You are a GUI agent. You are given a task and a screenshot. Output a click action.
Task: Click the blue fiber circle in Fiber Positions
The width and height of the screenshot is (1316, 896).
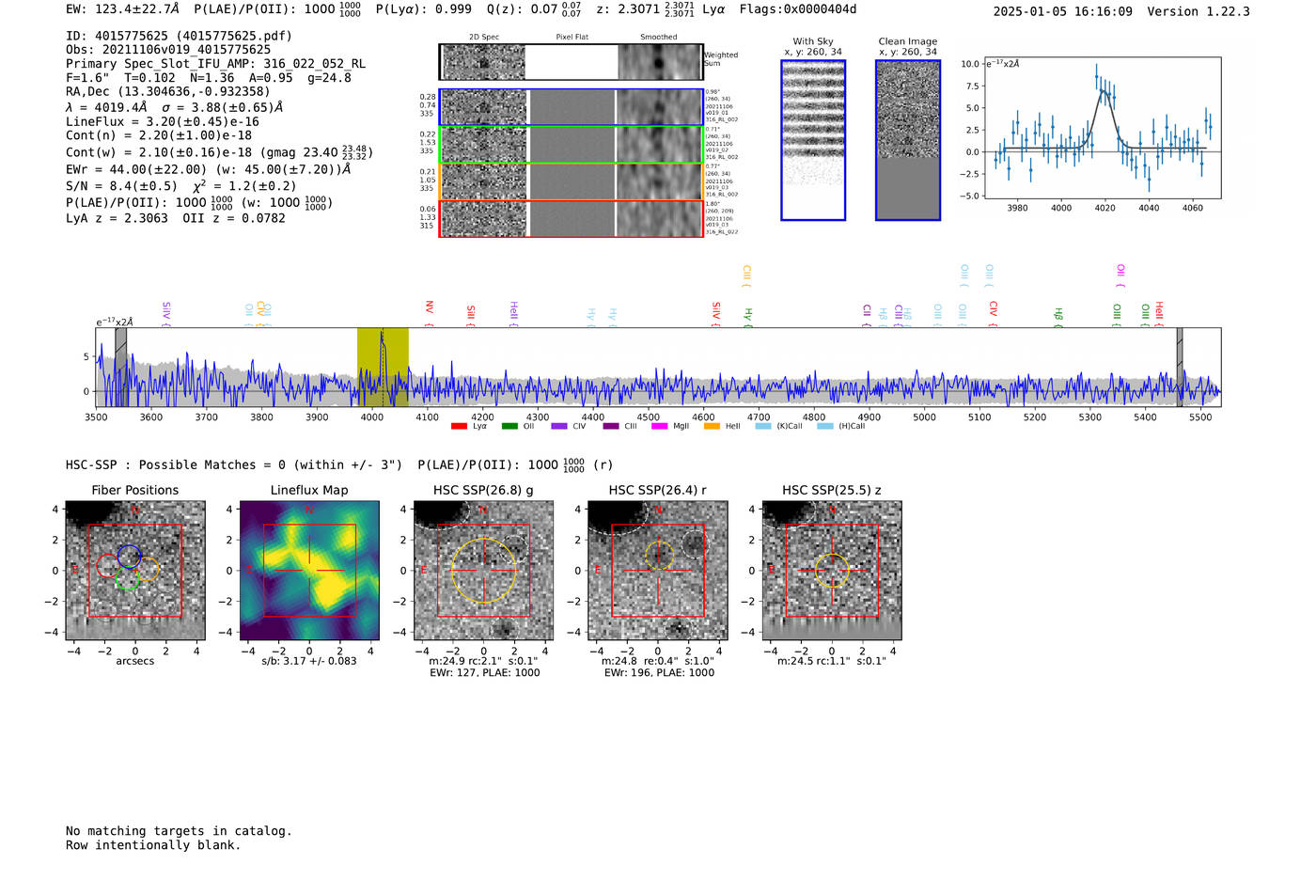pos(129,556)
